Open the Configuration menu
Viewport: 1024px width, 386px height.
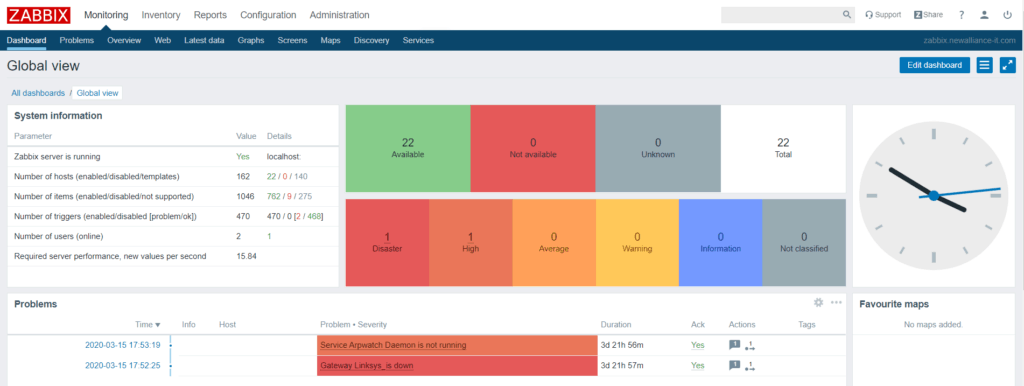(x=268, y=15)
